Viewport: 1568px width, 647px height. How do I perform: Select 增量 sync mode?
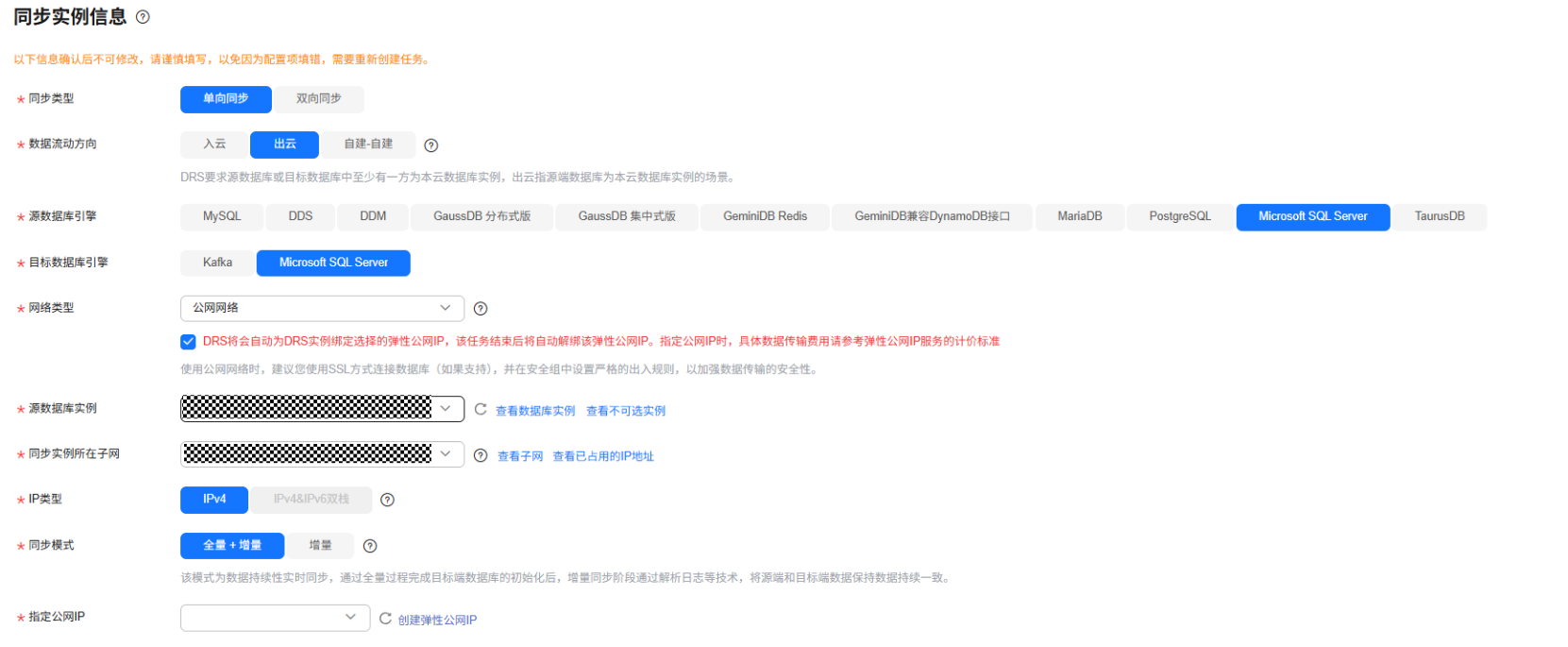(321, 546)
